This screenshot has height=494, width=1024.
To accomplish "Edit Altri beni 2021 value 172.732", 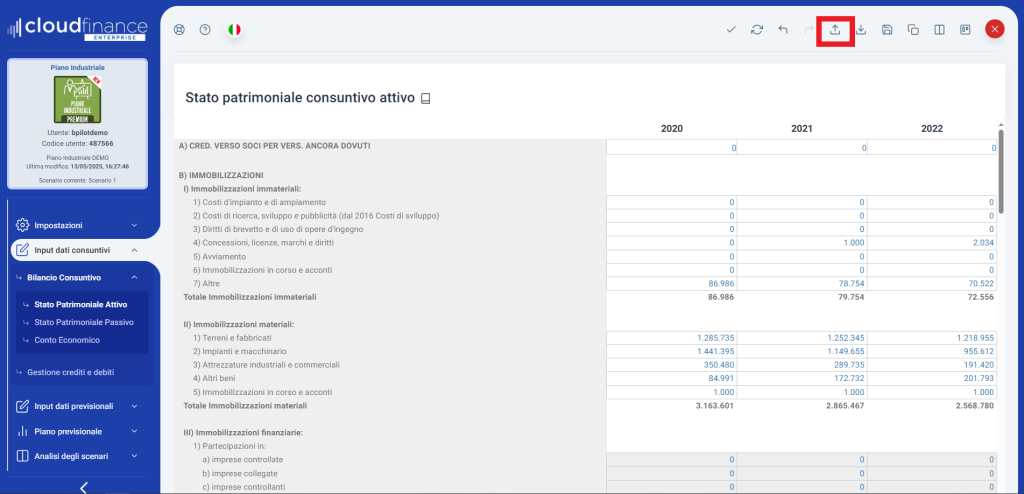I will 801,378.
